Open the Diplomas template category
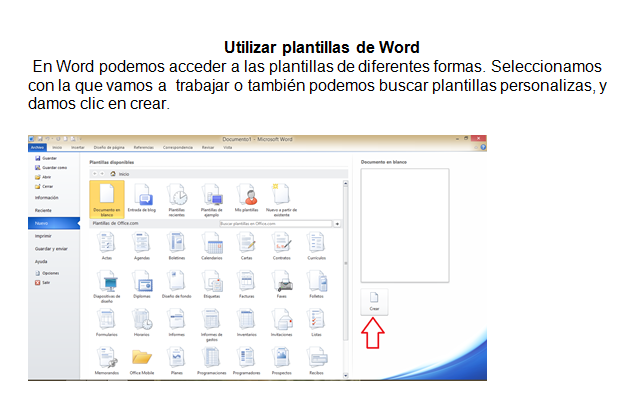This screenshot has width=625, height=419. 142,284
